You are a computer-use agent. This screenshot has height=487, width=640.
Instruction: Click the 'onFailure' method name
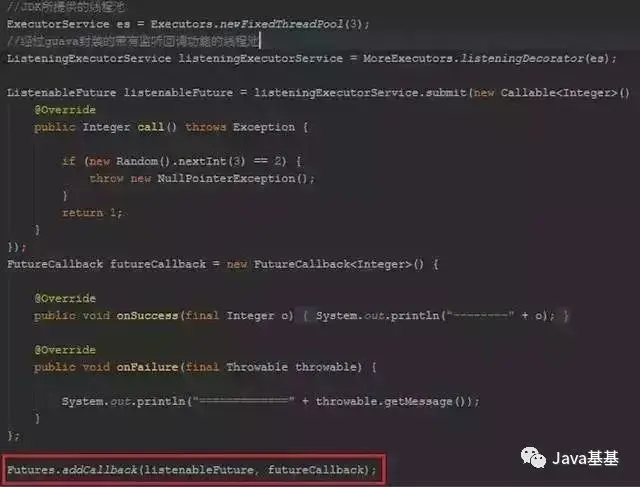(147, 367)
